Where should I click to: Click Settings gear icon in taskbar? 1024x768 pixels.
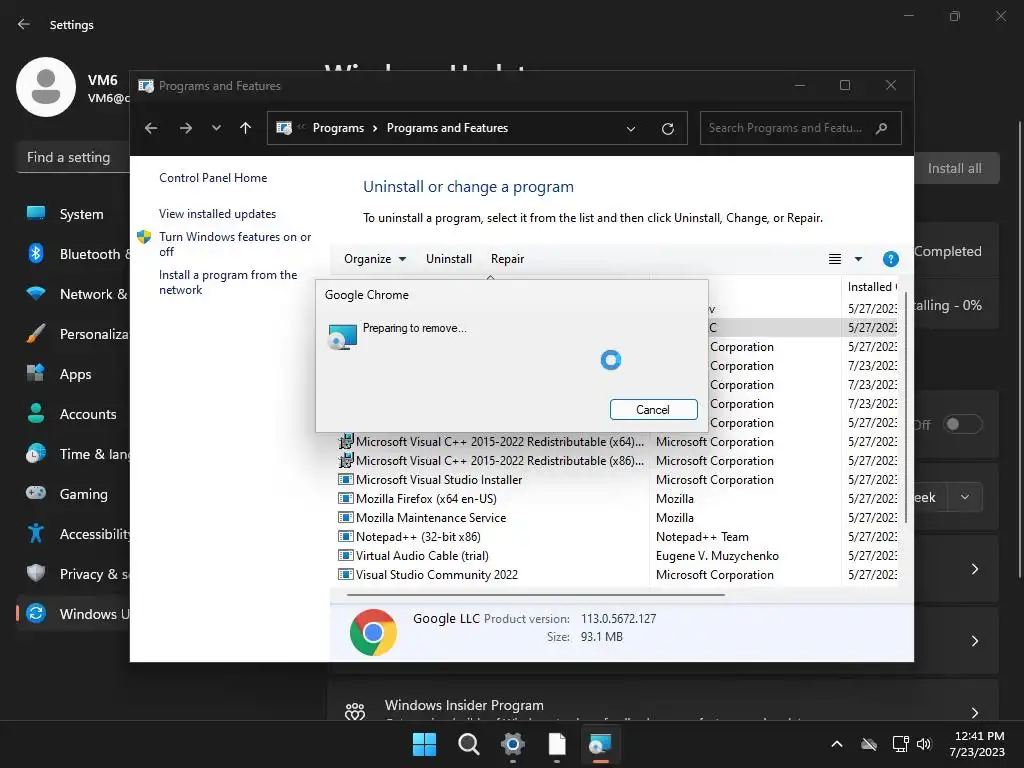tap(513, 744)
